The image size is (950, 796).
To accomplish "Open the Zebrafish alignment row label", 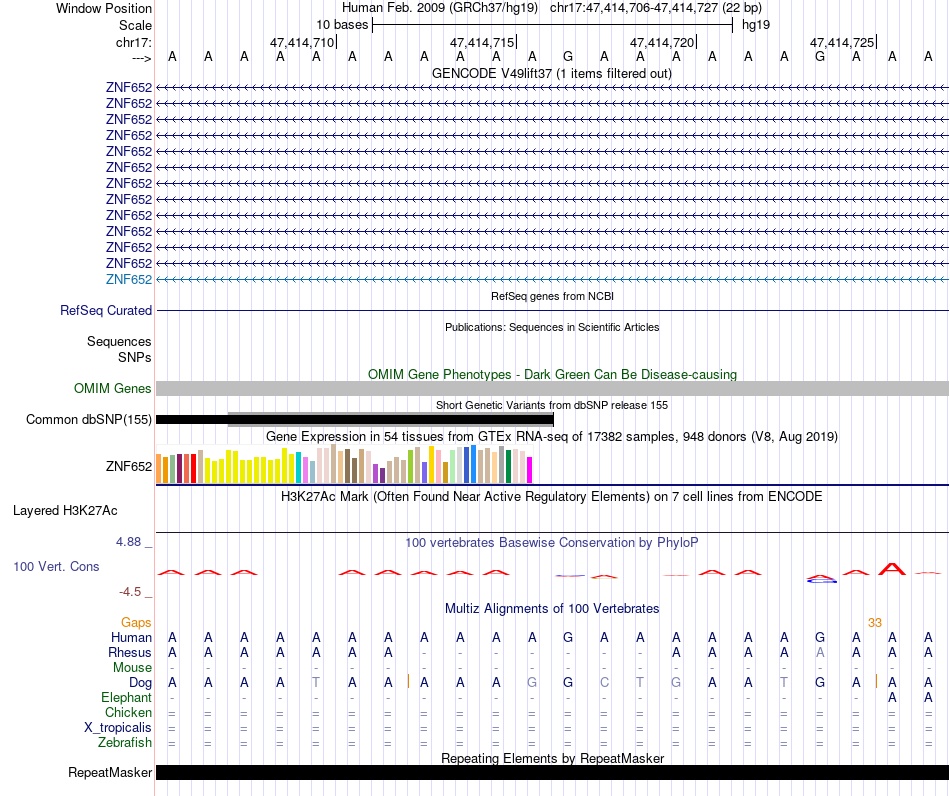I will point(125,743).
